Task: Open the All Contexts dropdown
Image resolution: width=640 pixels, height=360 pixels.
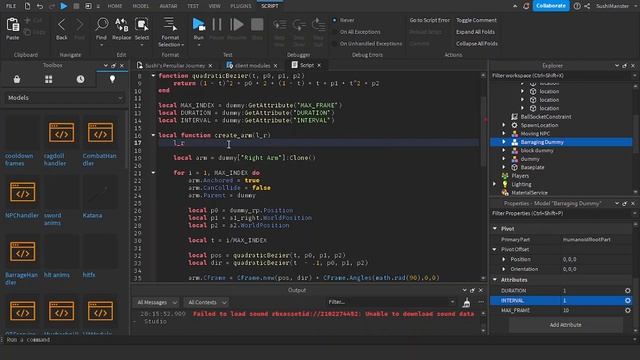Action: [207, 302]
